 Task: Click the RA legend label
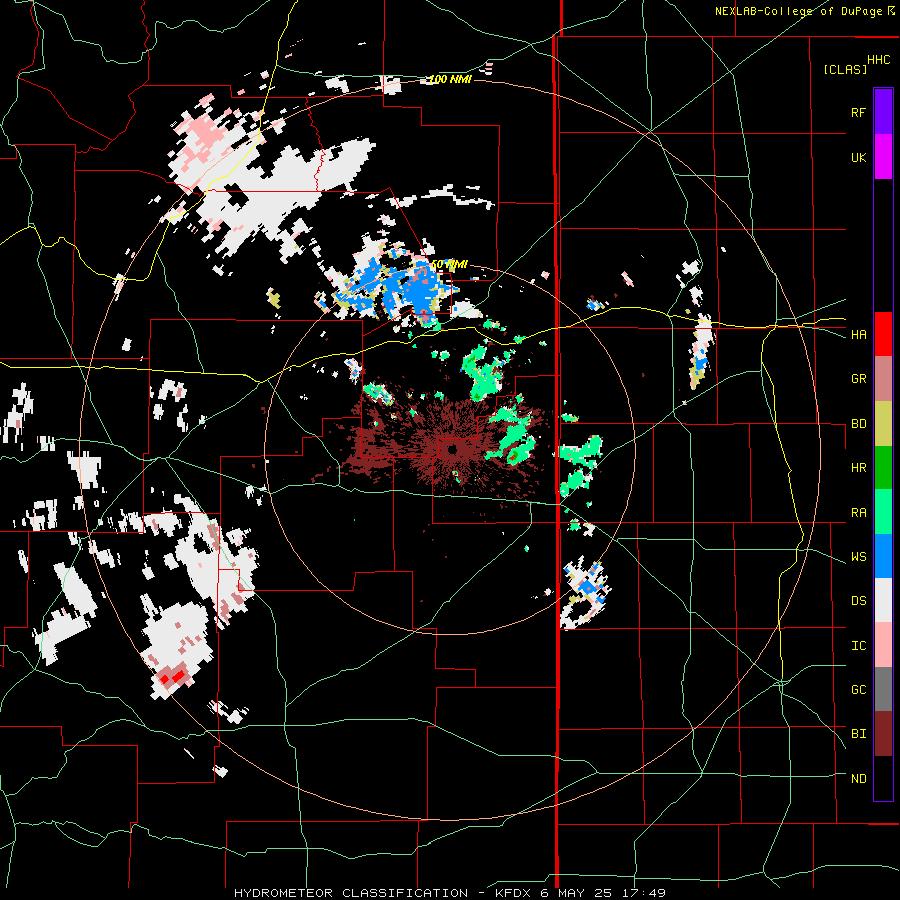858,513
